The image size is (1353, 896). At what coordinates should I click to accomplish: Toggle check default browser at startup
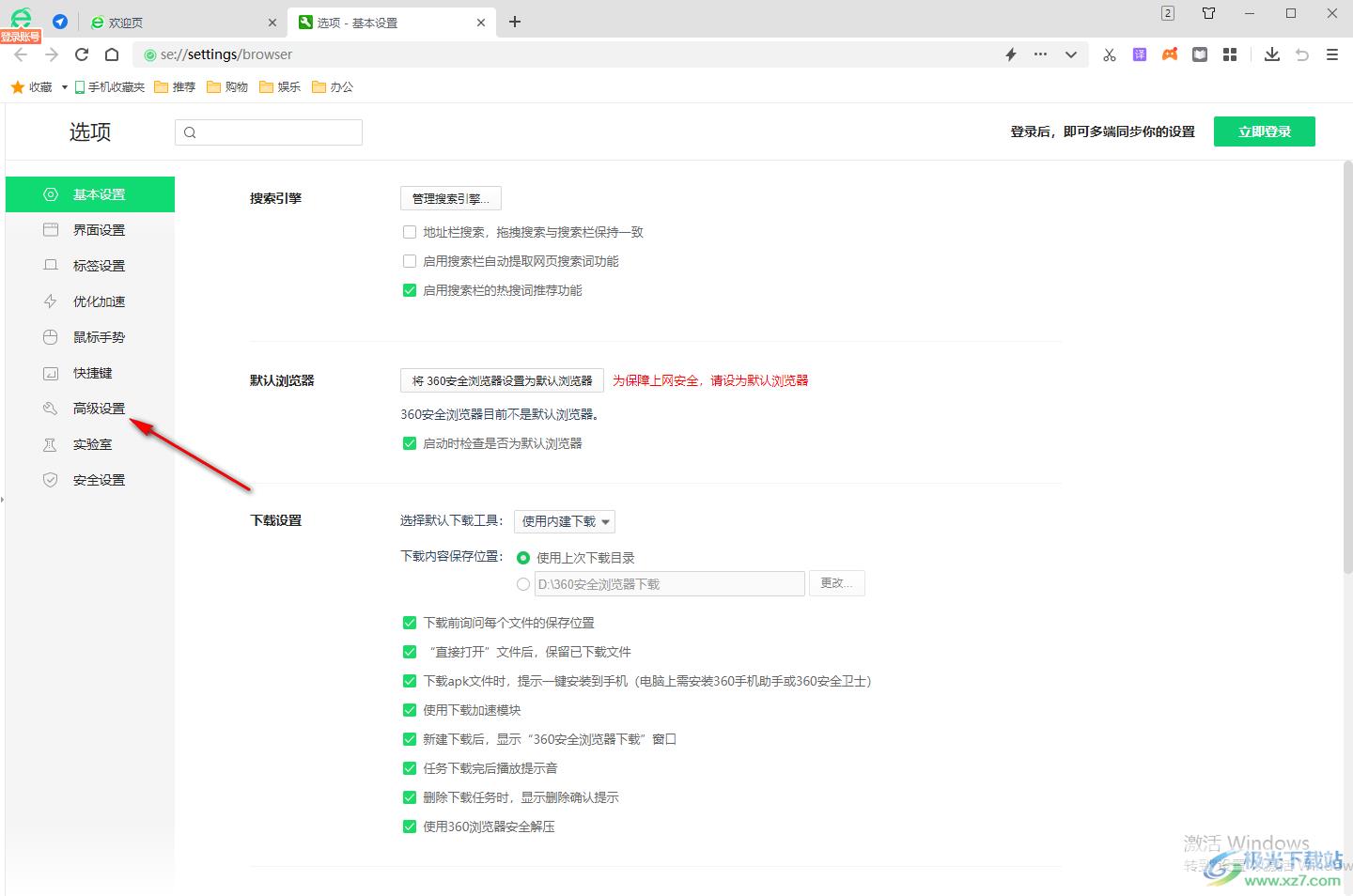pos(410,443)
